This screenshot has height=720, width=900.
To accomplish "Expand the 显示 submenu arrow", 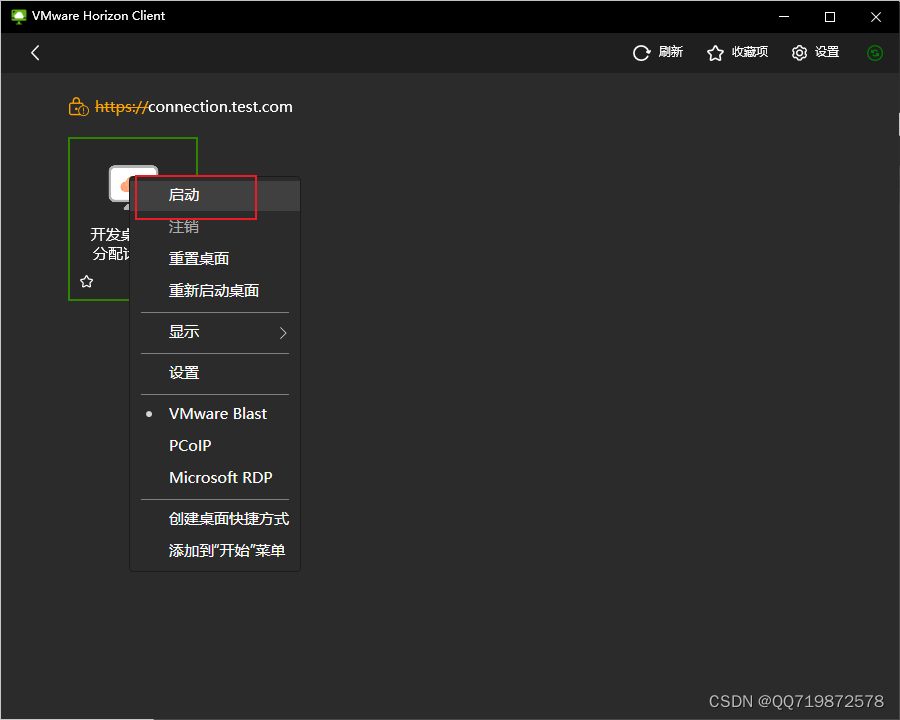I will click(x=282, y=332).
